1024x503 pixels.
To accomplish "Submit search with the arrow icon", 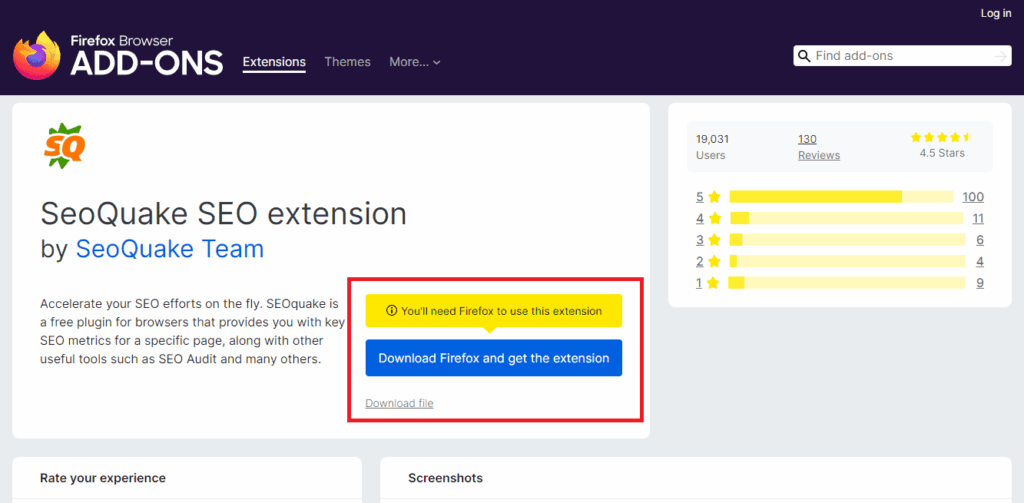I will pyautogui.click(x=1000, y=57).
